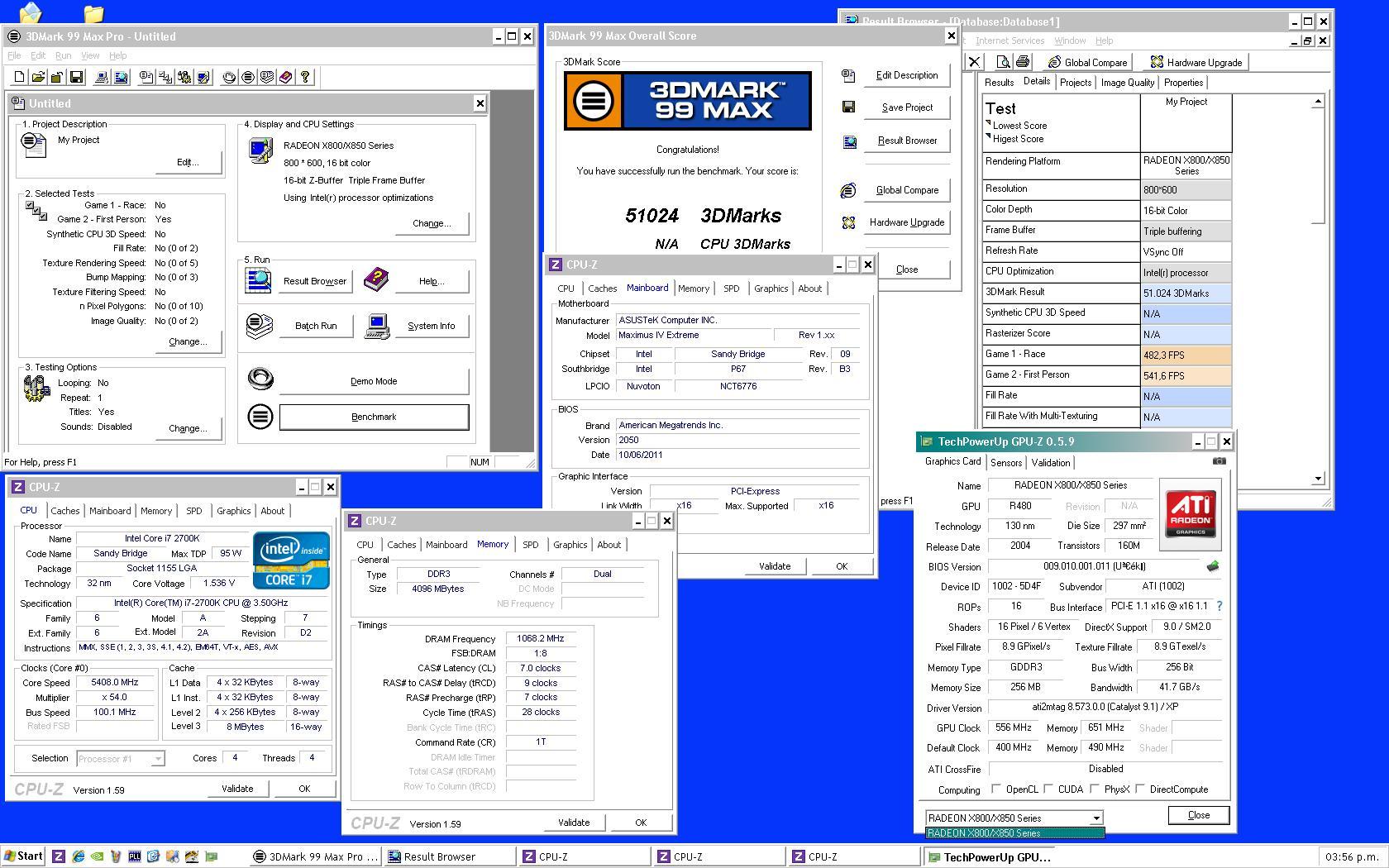Image resolution: width=1389 pixels, height=868 pixels.
Task: Click Edit... button under Project Description
Action: point(188,162)
